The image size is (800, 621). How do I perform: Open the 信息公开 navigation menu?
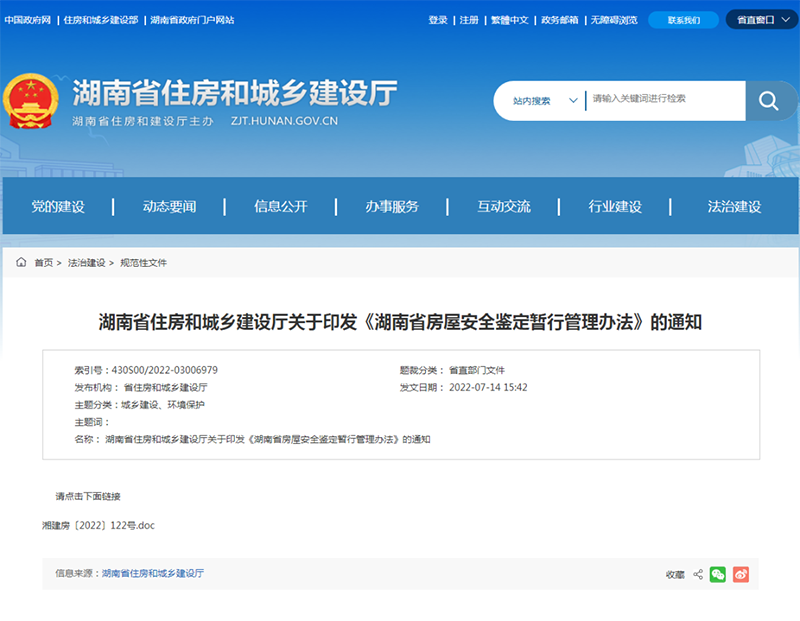click(277, 206)
